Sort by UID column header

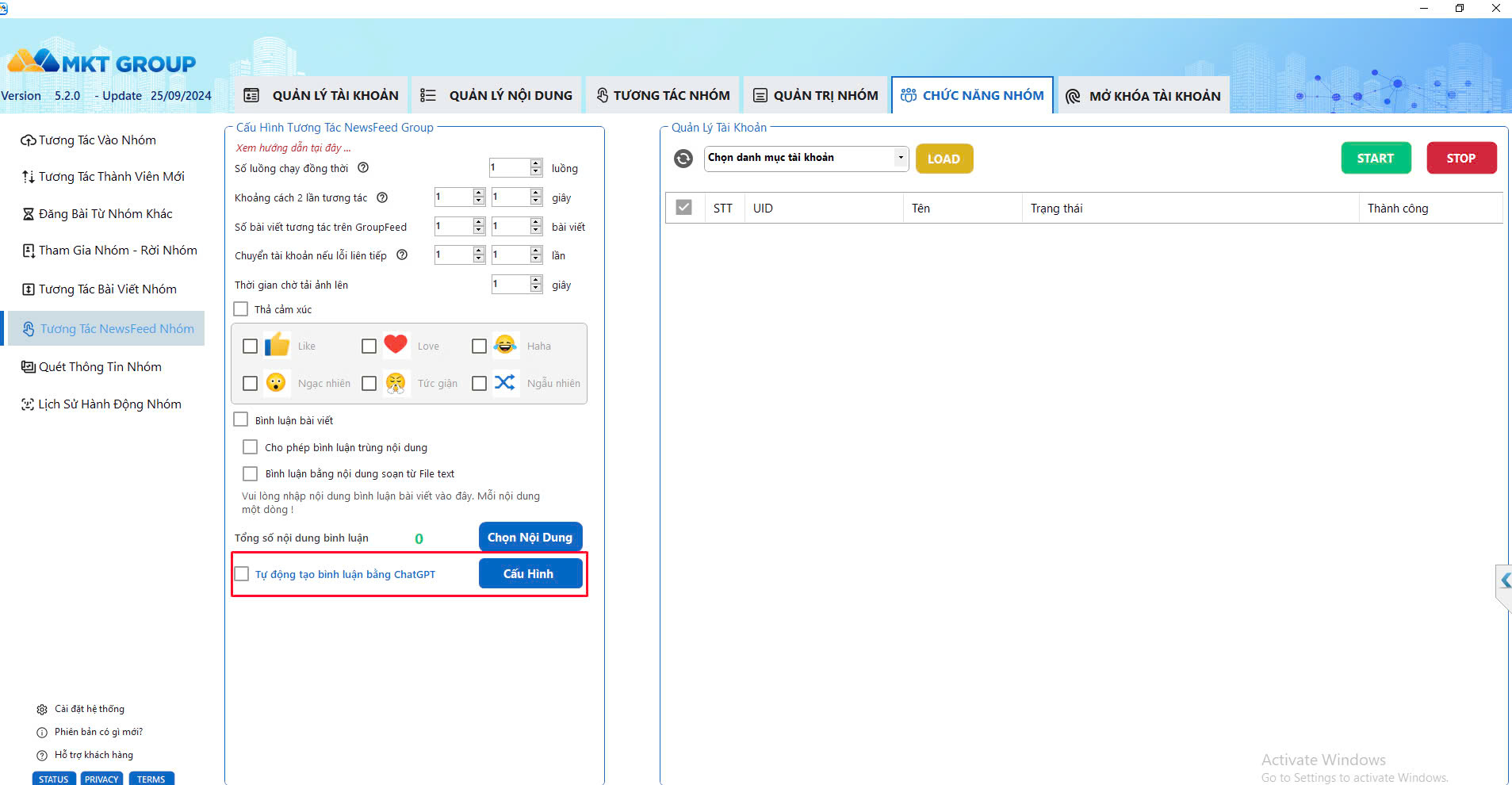pos(823,208)
